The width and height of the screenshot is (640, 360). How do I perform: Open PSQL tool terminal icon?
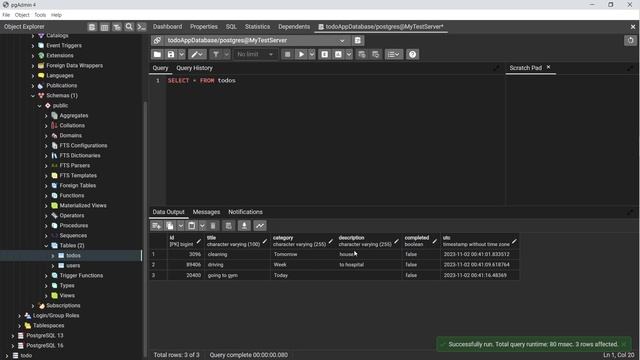click(141, 27)
